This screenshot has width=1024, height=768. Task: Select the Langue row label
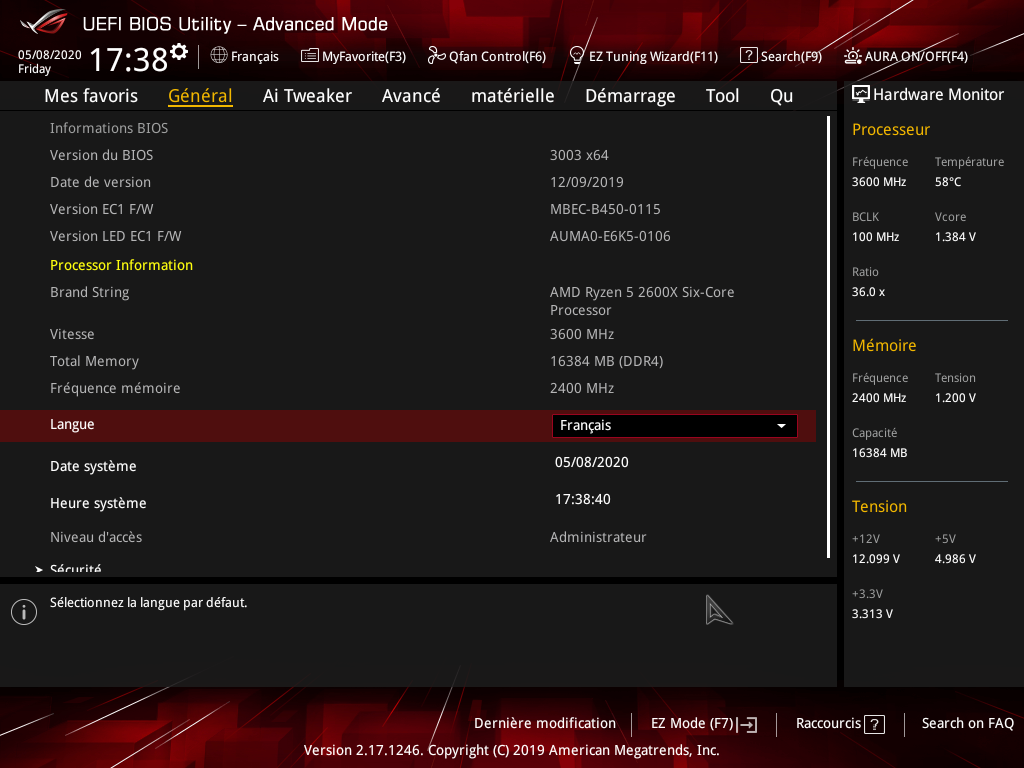pyautogui.click(x=72, y=424)
